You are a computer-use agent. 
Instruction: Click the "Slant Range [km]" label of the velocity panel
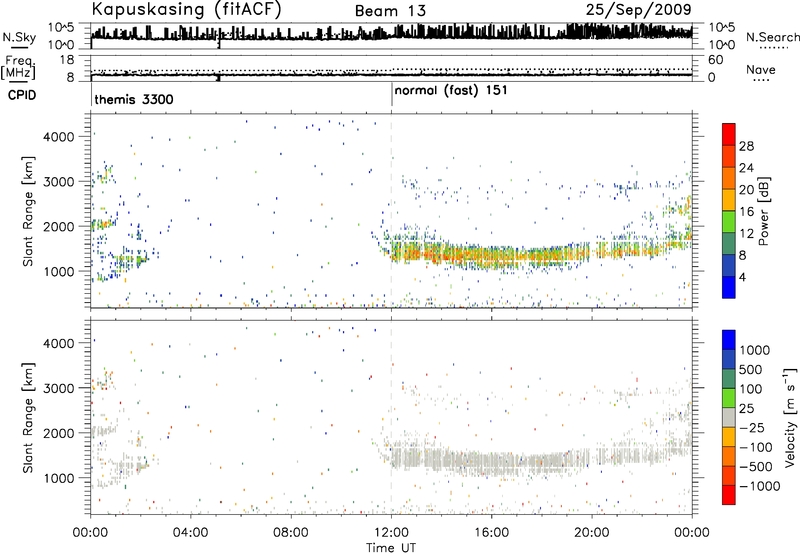(29, 417)
